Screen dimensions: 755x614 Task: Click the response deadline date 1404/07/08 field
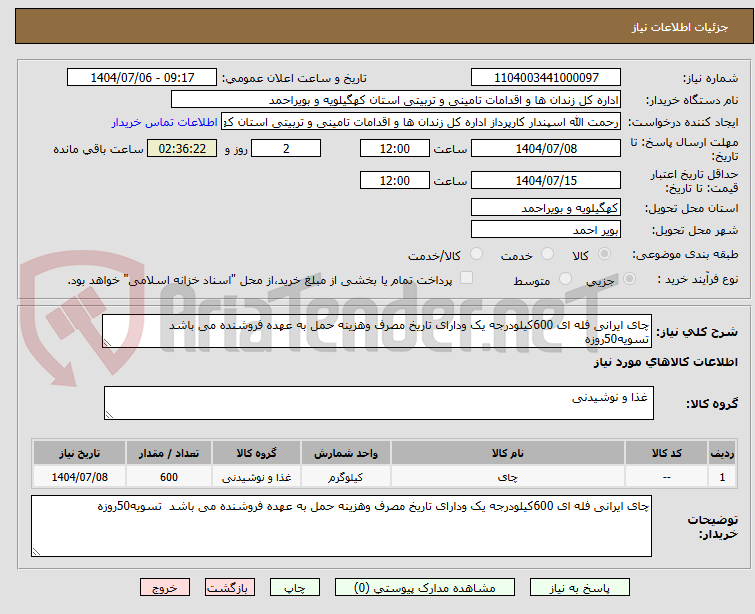pyautogui.click(x=546, y=148)
